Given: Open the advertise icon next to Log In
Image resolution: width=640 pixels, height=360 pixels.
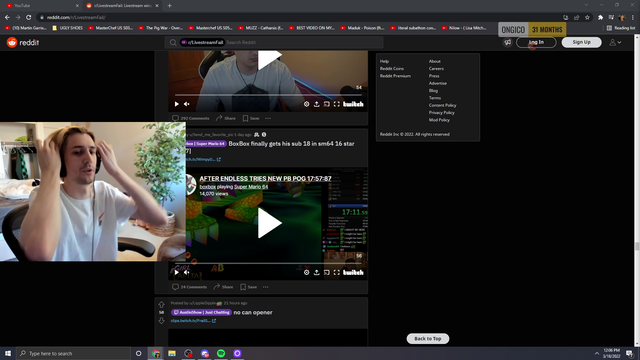Looking at the screenshot, I should (507, 42).
